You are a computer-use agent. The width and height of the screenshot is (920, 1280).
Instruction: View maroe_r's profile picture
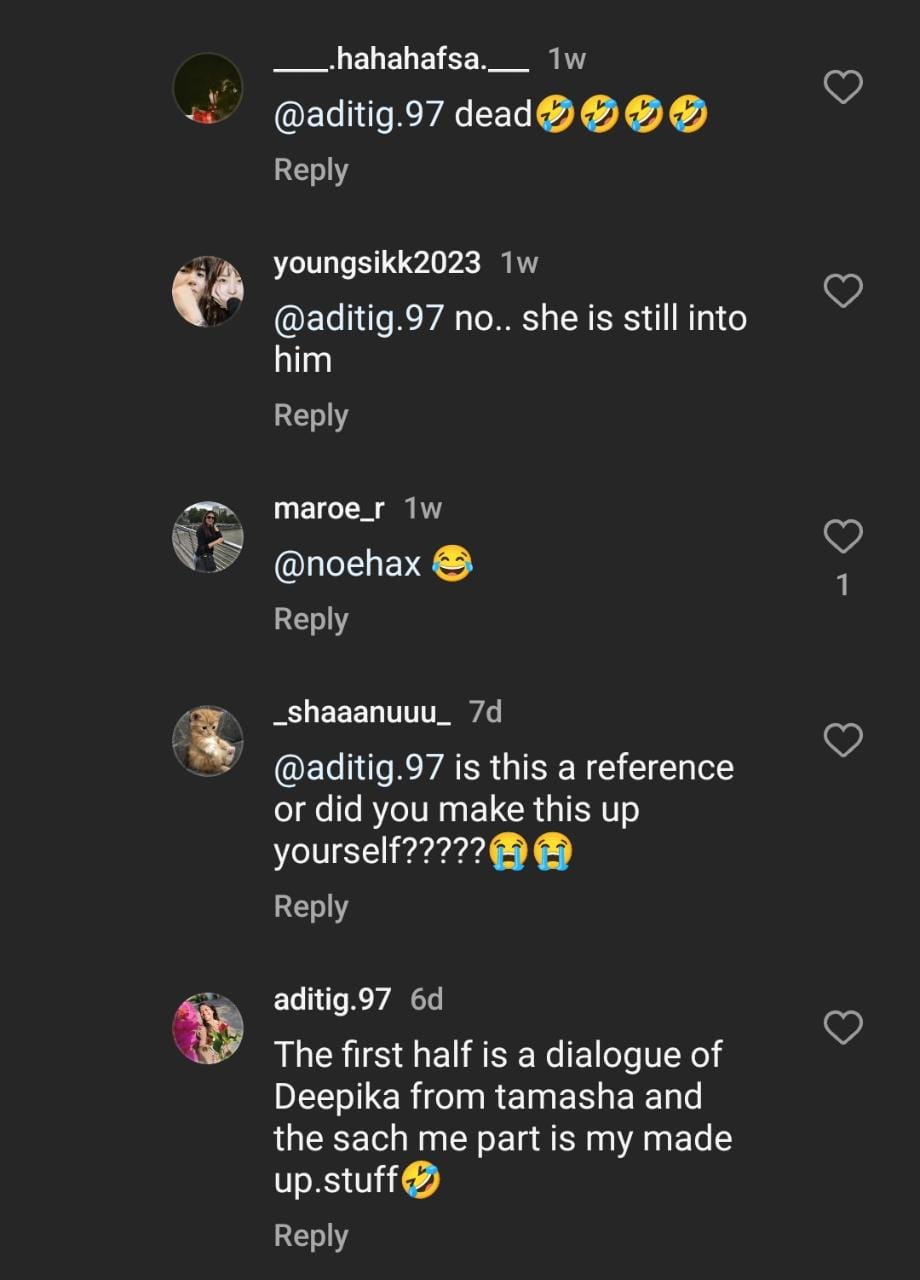click(208, 537)
